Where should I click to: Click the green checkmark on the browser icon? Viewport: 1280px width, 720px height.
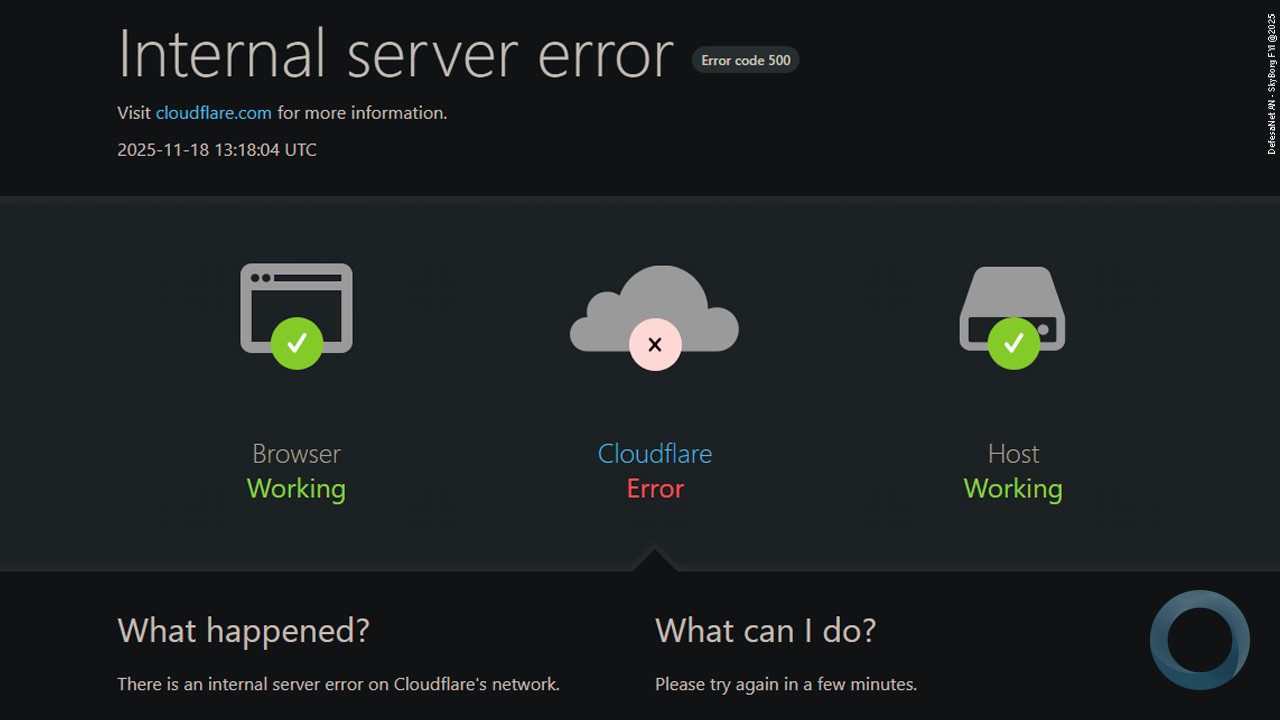(296, 343)
